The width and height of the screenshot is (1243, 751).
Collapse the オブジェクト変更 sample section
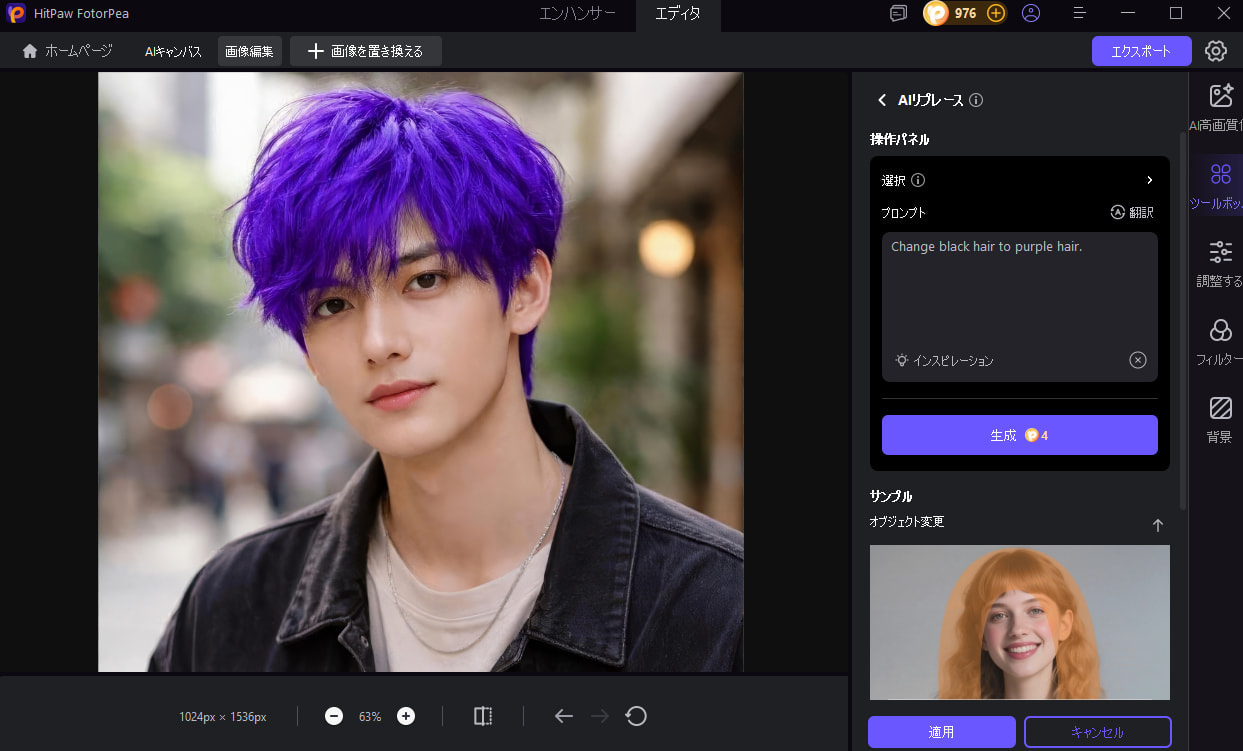(x=1157, y=524)
